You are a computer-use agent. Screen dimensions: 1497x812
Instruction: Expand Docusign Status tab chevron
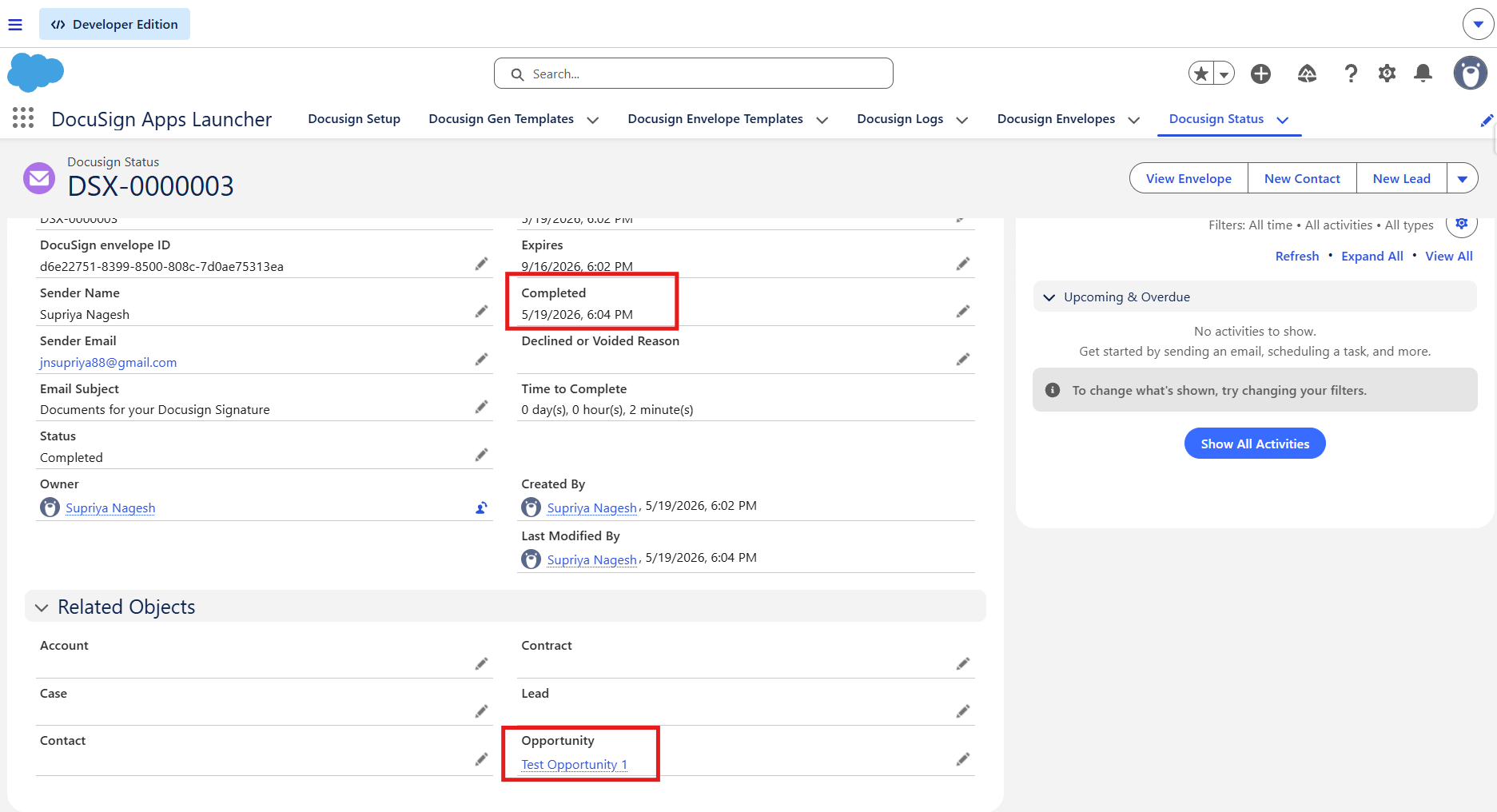pyautogui.click(x=1283, y=120)
